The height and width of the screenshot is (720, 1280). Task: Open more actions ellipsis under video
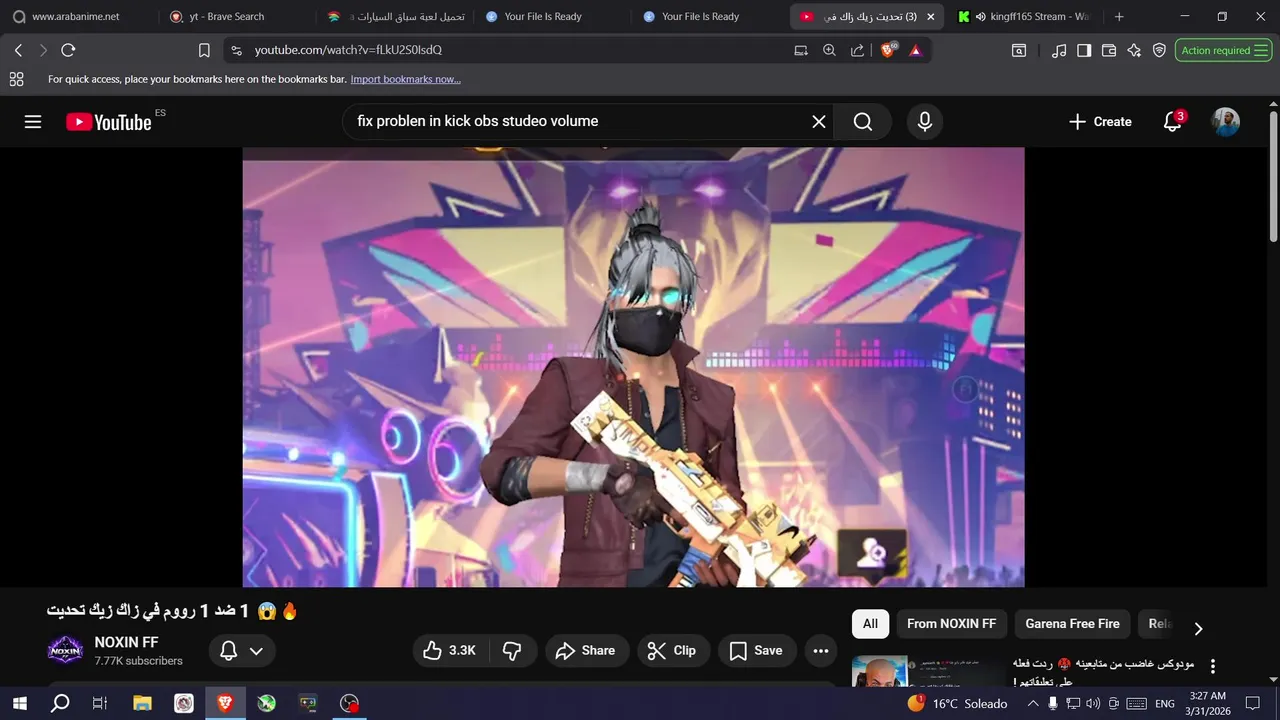pos(821,651)
